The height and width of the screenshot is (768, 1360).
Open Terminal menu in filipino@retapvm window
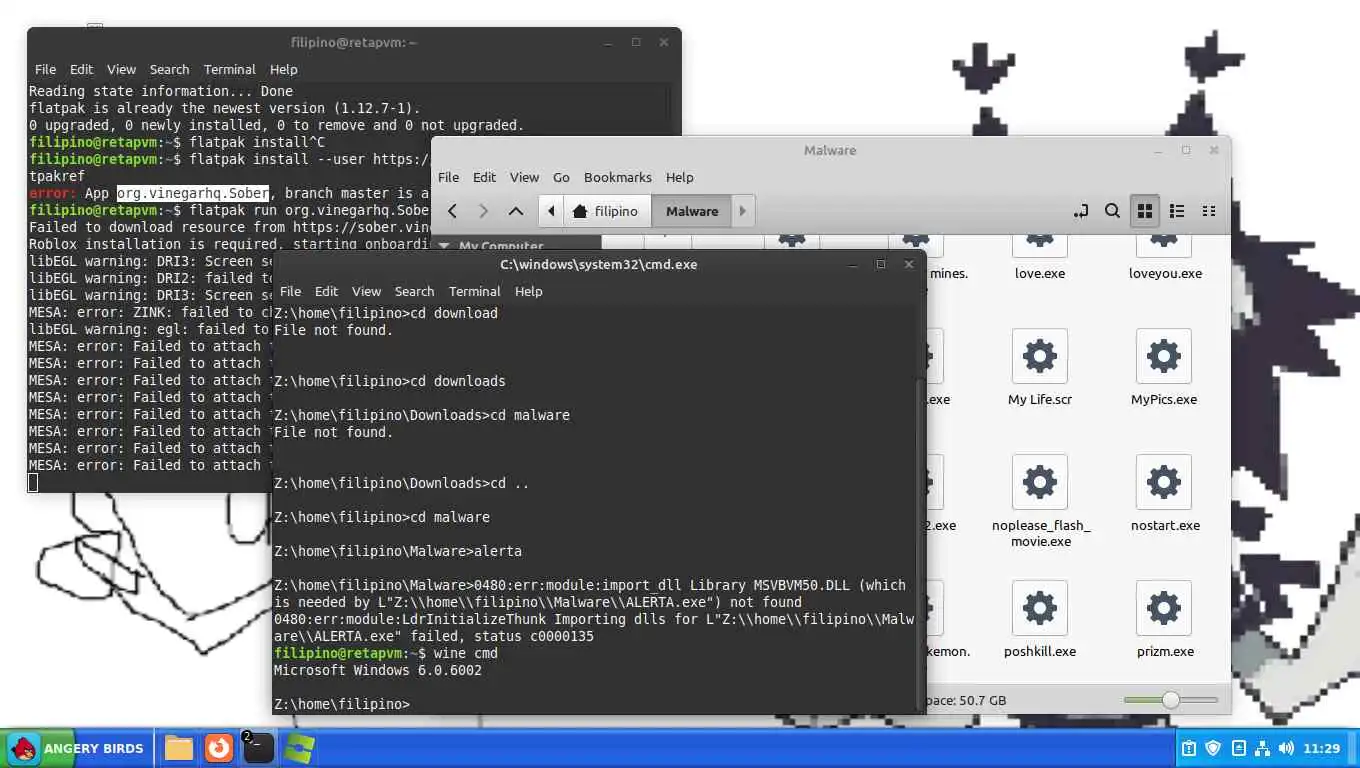pos(229,69)
